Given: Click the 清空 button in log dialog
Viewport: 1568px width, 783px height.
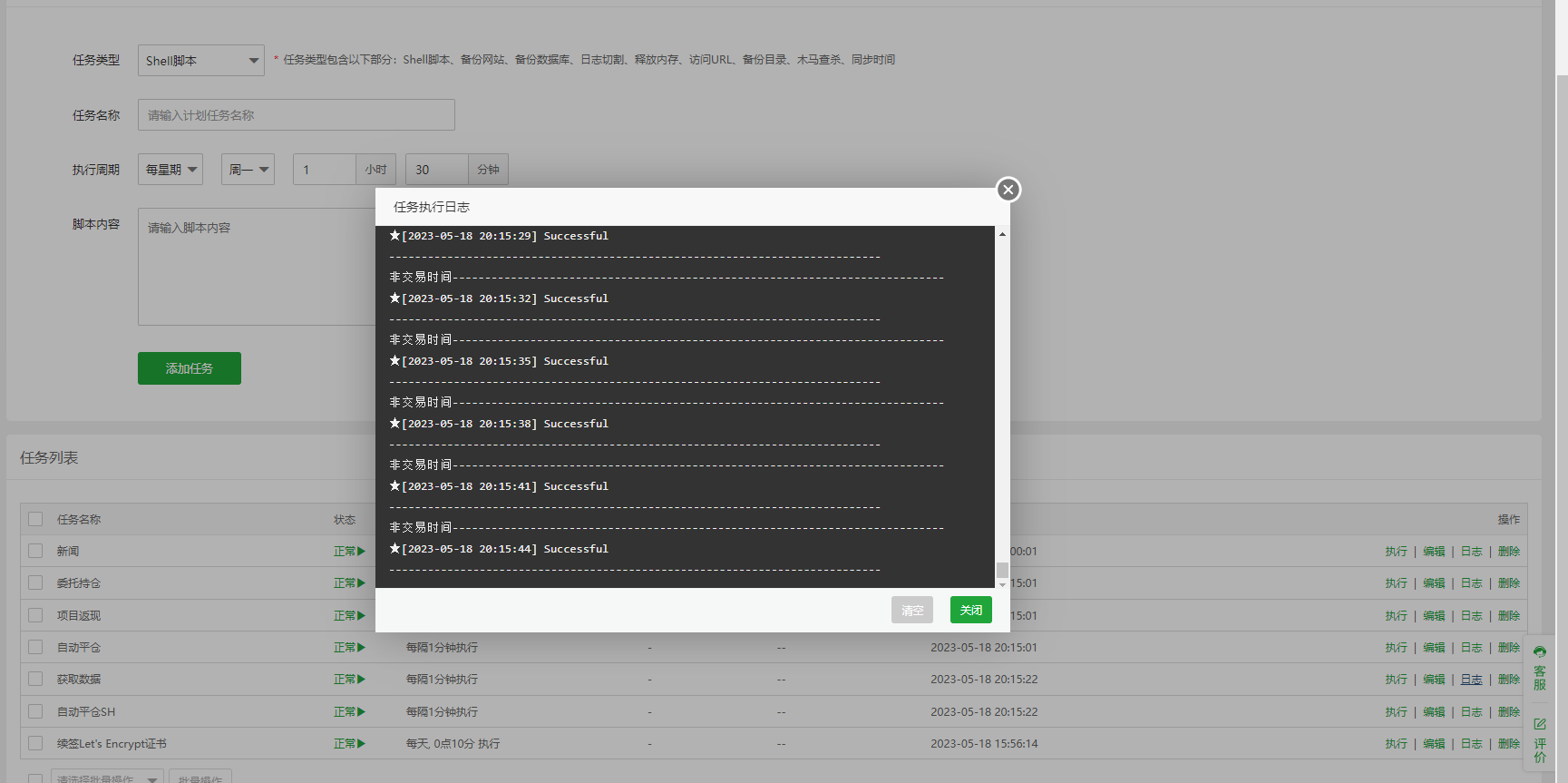Looking at the screenshot, I should click(912, 610).
